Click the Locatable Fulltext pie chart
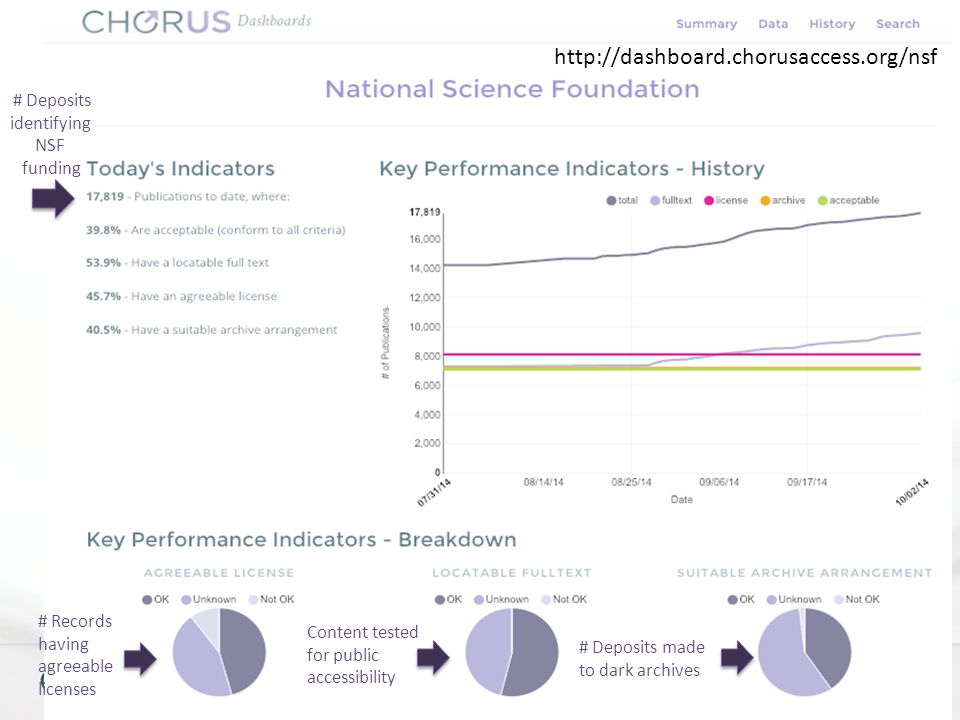This screenshot has height=720, width=960. pos(512,652)
